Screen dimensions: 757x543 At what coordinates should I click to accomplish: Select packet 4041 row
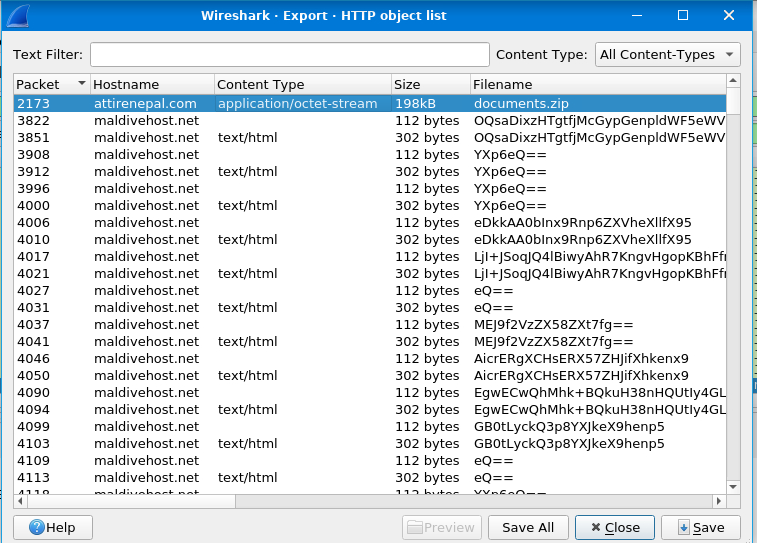tap(370, 342)
